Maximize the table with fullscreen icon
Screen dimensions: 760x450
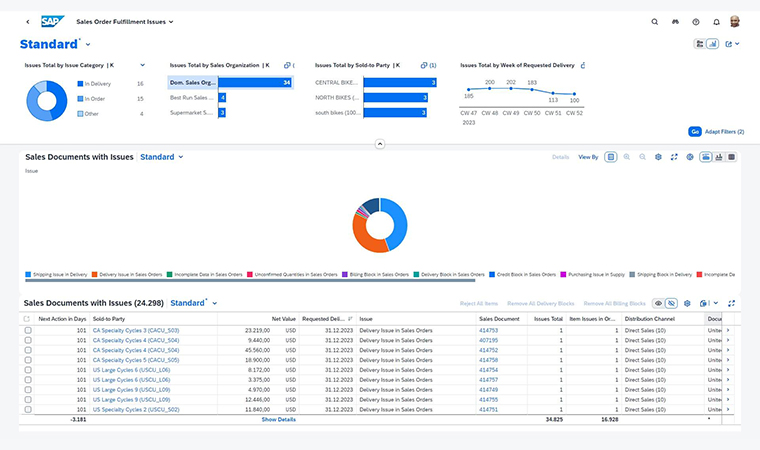coord(732,303)
